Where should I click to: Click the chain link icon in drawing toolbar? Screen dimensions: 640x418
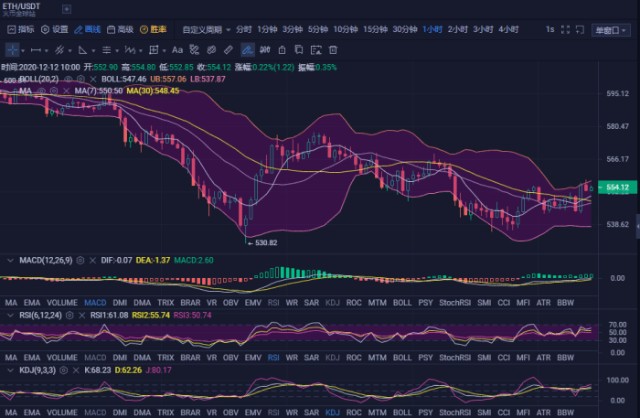click(211, 50)
